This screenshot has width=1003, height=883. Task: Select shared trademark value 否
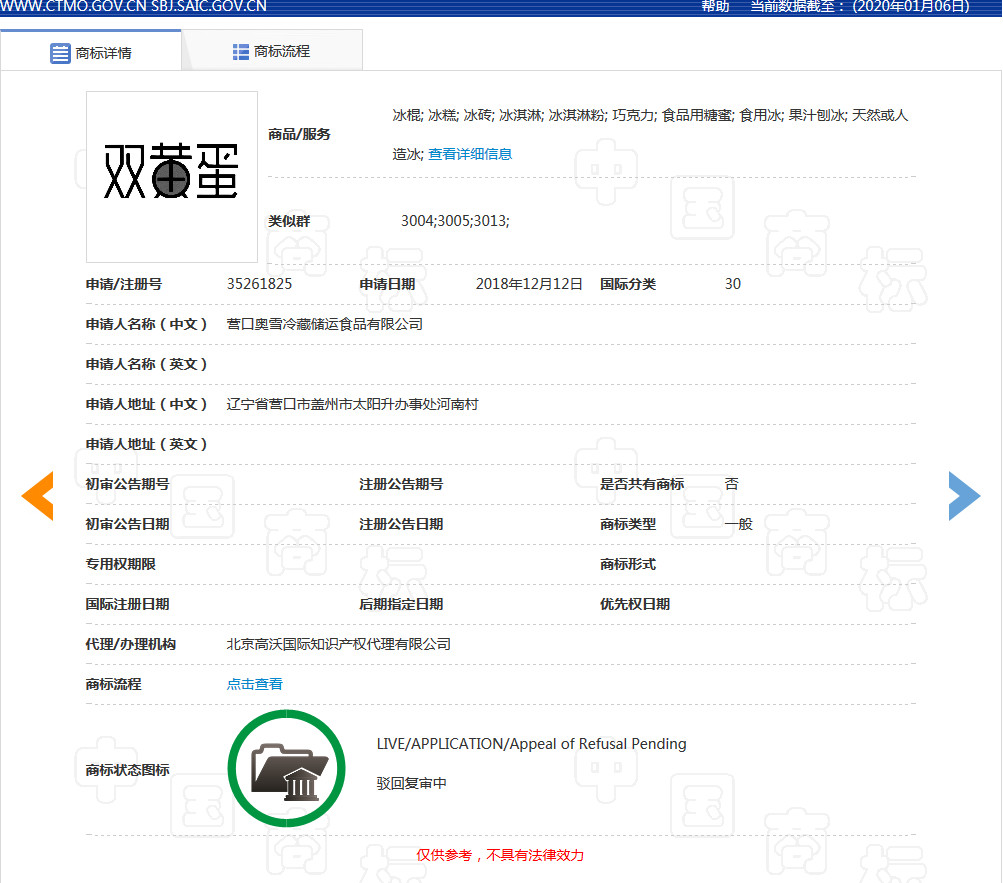(731, 484)
